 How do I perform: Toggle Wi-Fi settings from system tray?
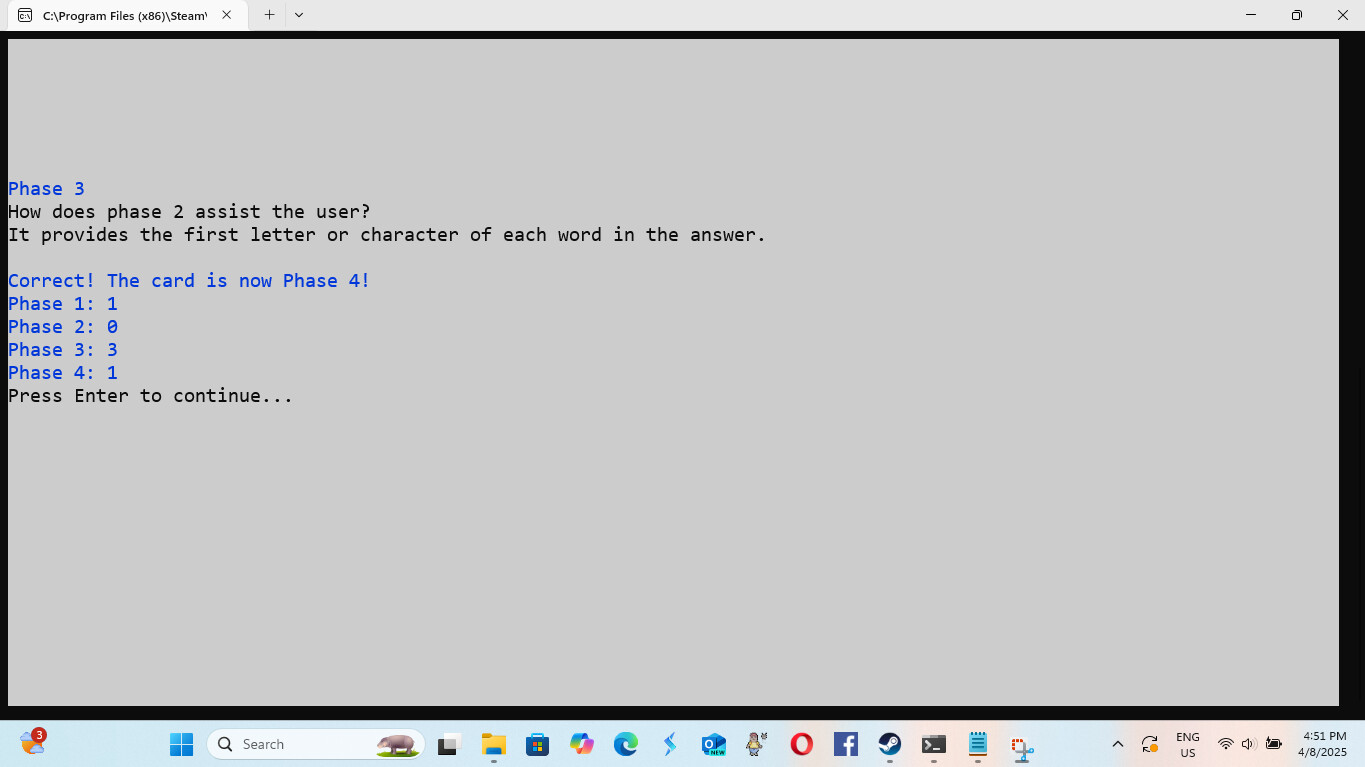(x=1225, y=744)
